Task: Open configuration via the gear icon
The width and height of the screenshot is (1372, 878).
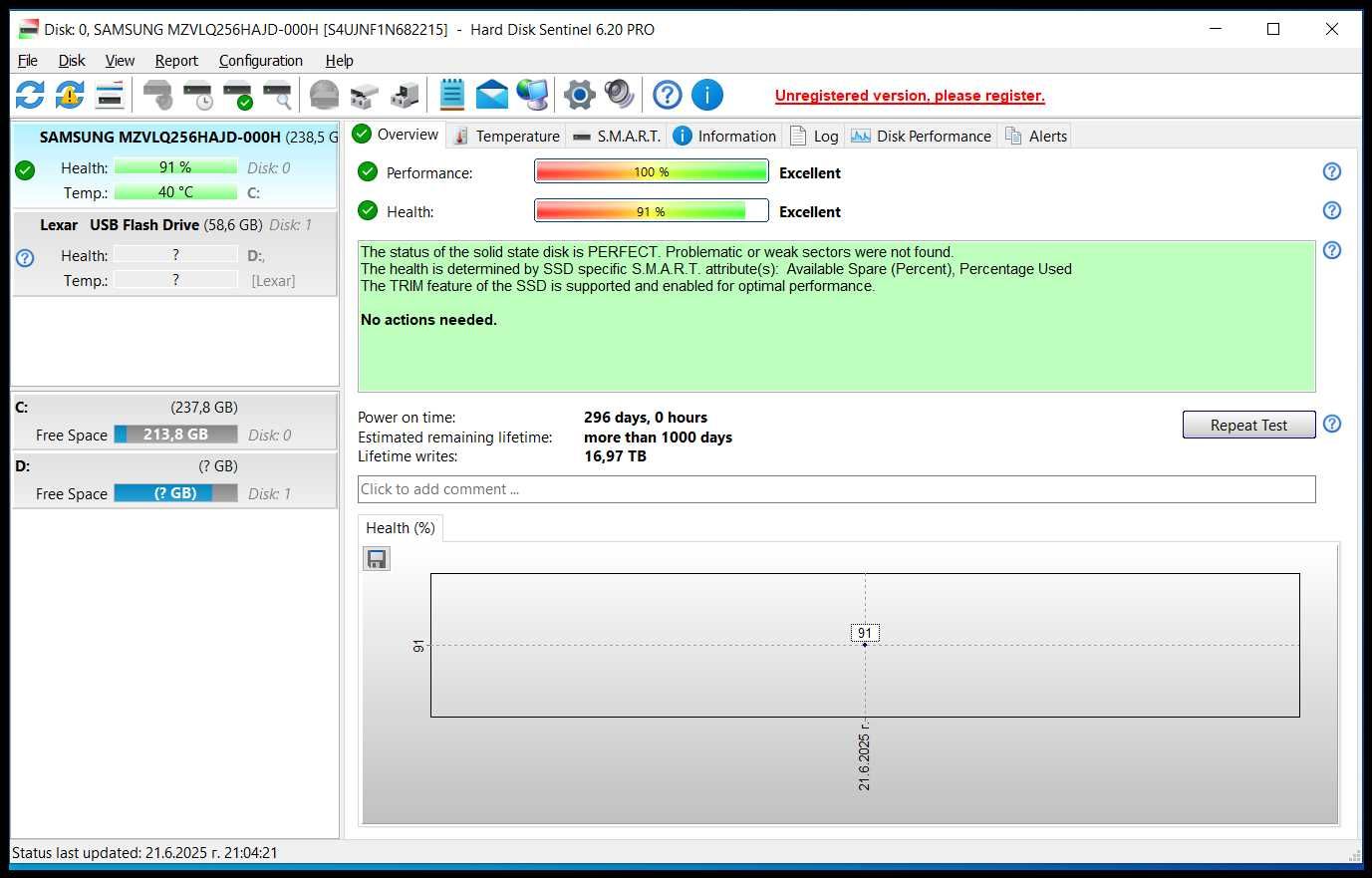Action: coord(579,95)
